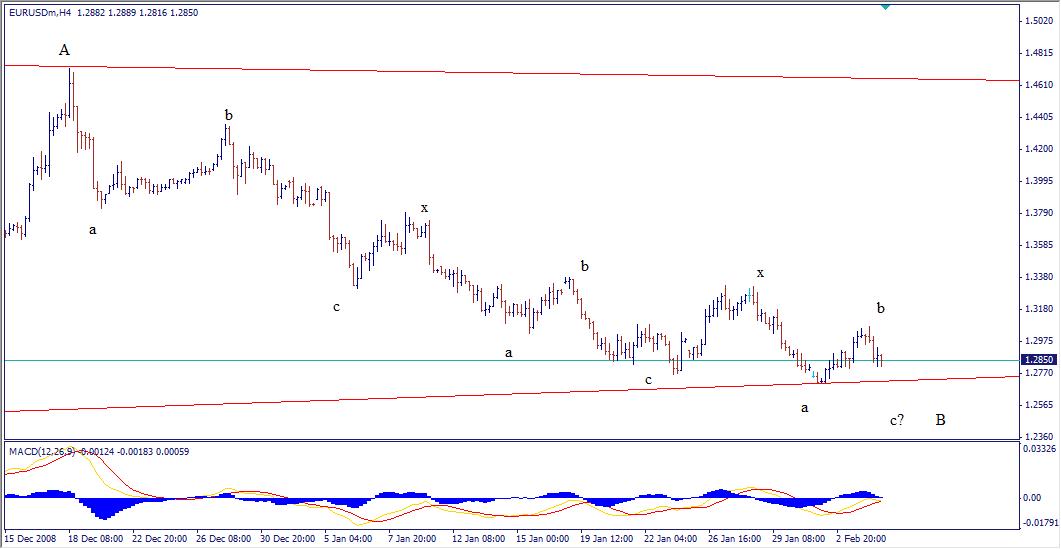Click the '19 Jan 12:00' time axis label
The image size is (1061, 549).
point(606,539)
